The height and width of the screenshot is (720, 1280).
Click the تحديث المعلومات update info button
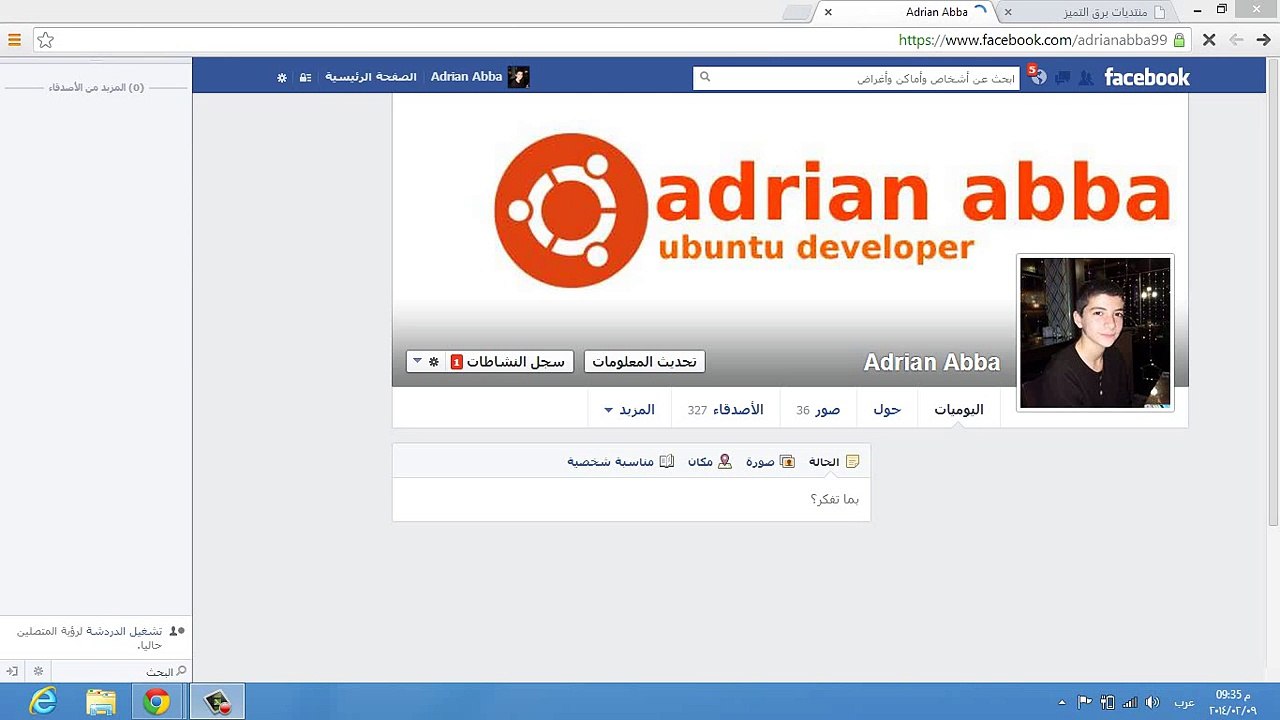tap(644, 362)
